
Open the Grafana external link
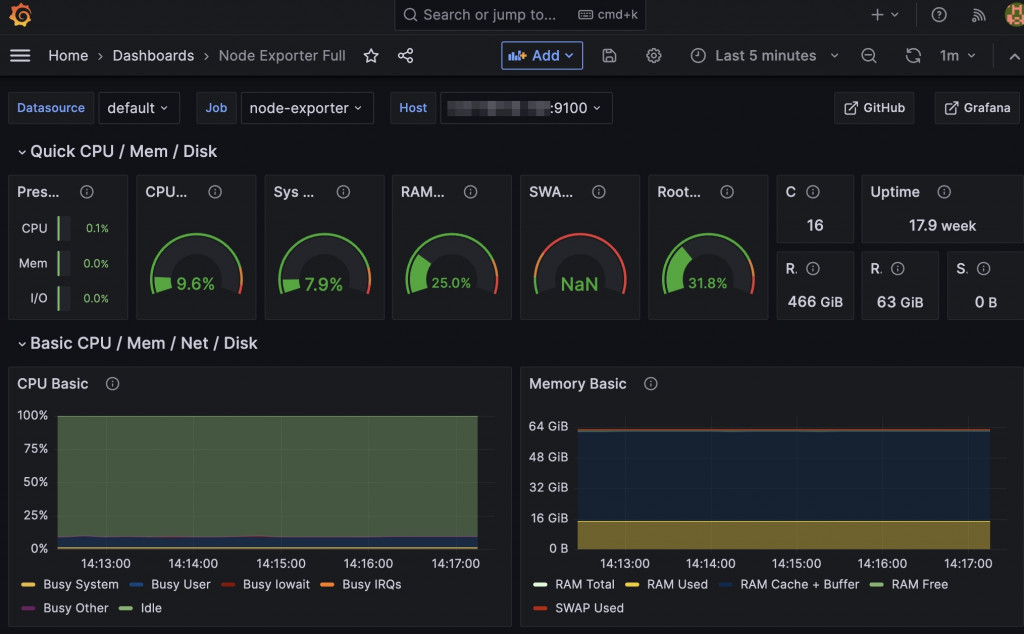coord(977,108)
